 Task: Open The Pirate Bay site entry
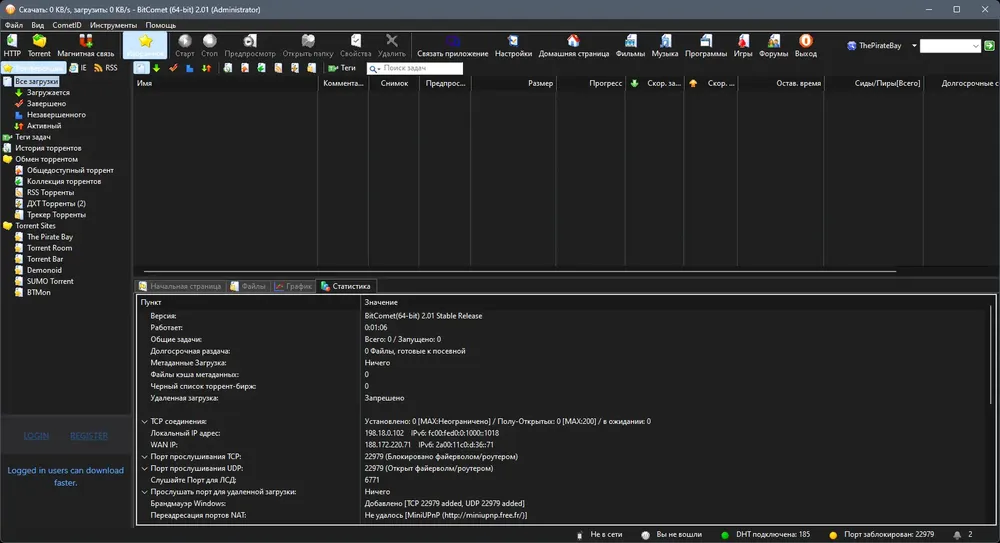(50, 237)
